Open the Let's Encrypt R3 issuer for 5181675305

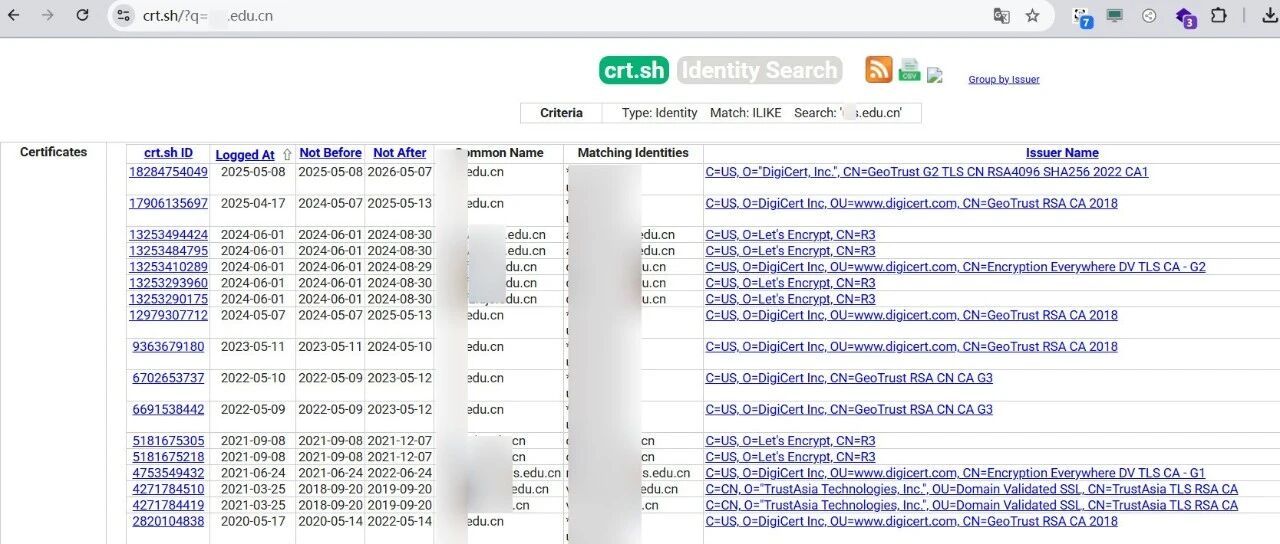(x=790, y=441)
